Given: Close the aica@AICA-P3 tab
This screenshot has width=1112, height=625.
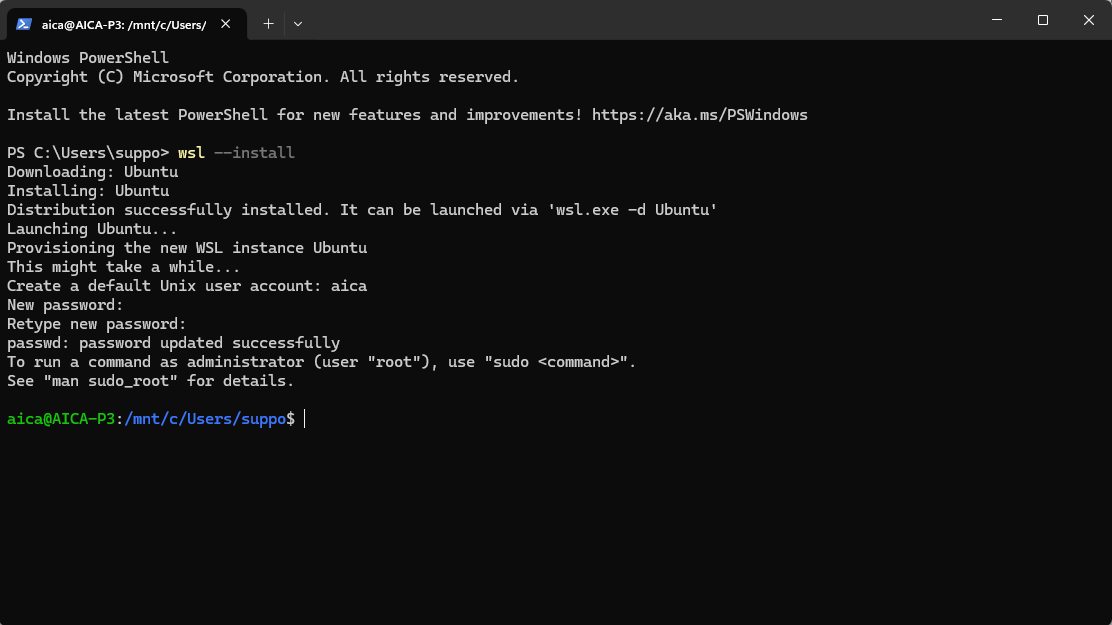Looking at the screenshot, I should tap(228, 24).
